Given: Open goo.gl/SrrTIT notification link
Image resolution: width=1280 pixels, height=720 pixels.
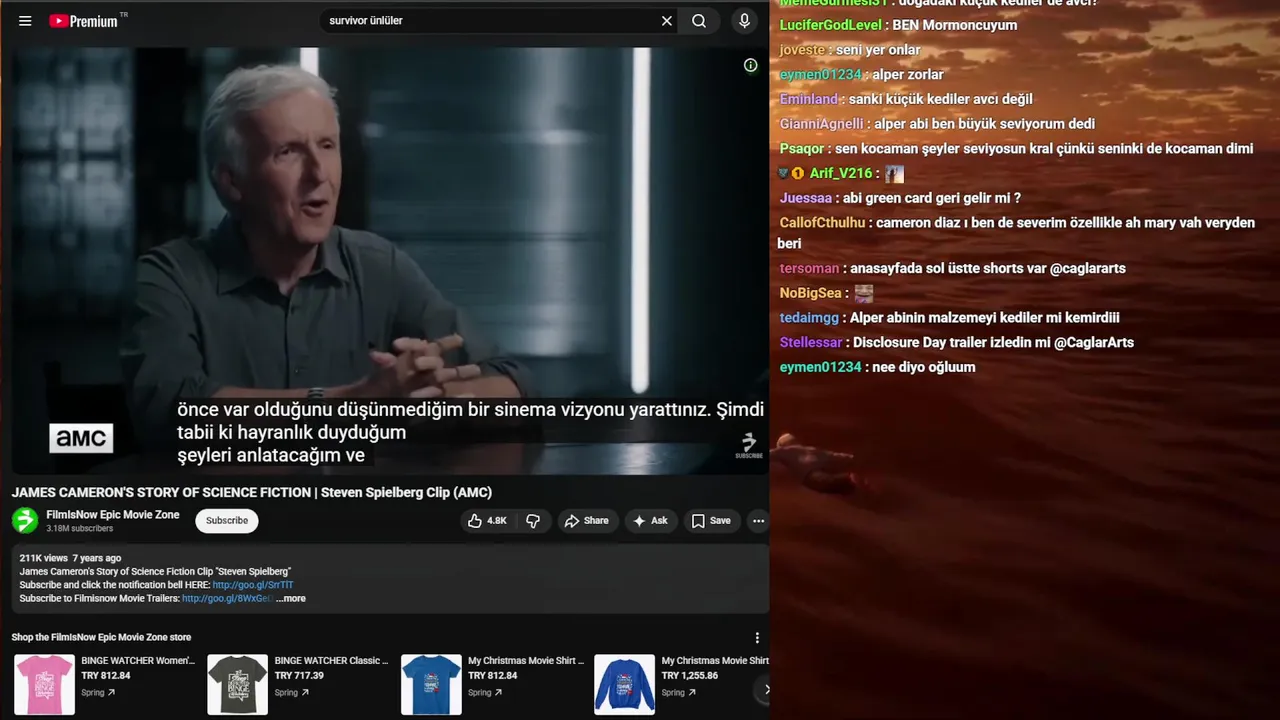Looking at the screenshot, I should [253, 585].
